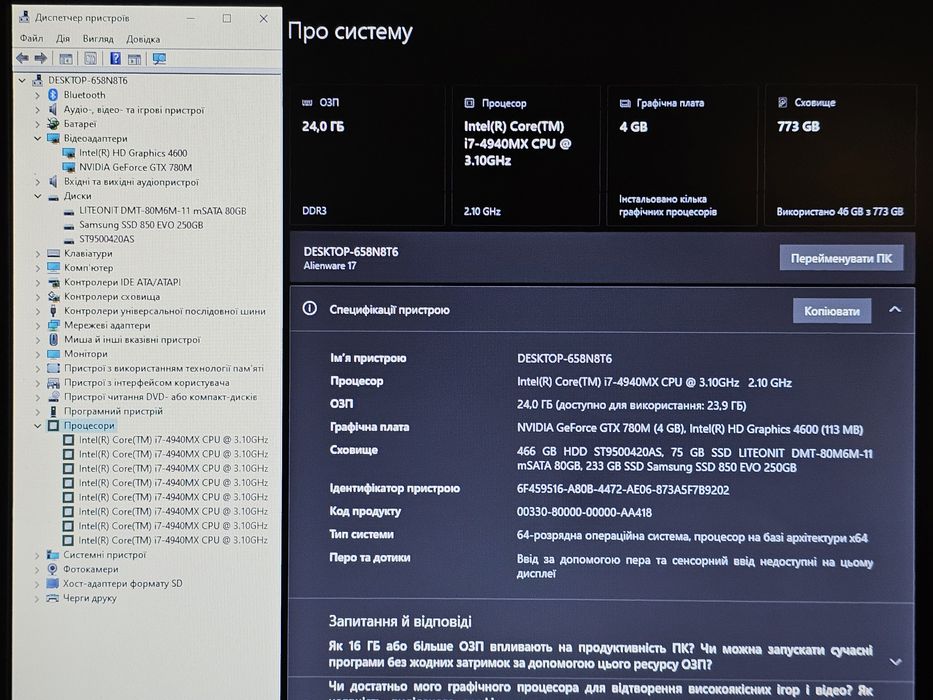
Task: Expand Аудіо-, відео- та ігрові пристрої
Action: tap(37, 110)
